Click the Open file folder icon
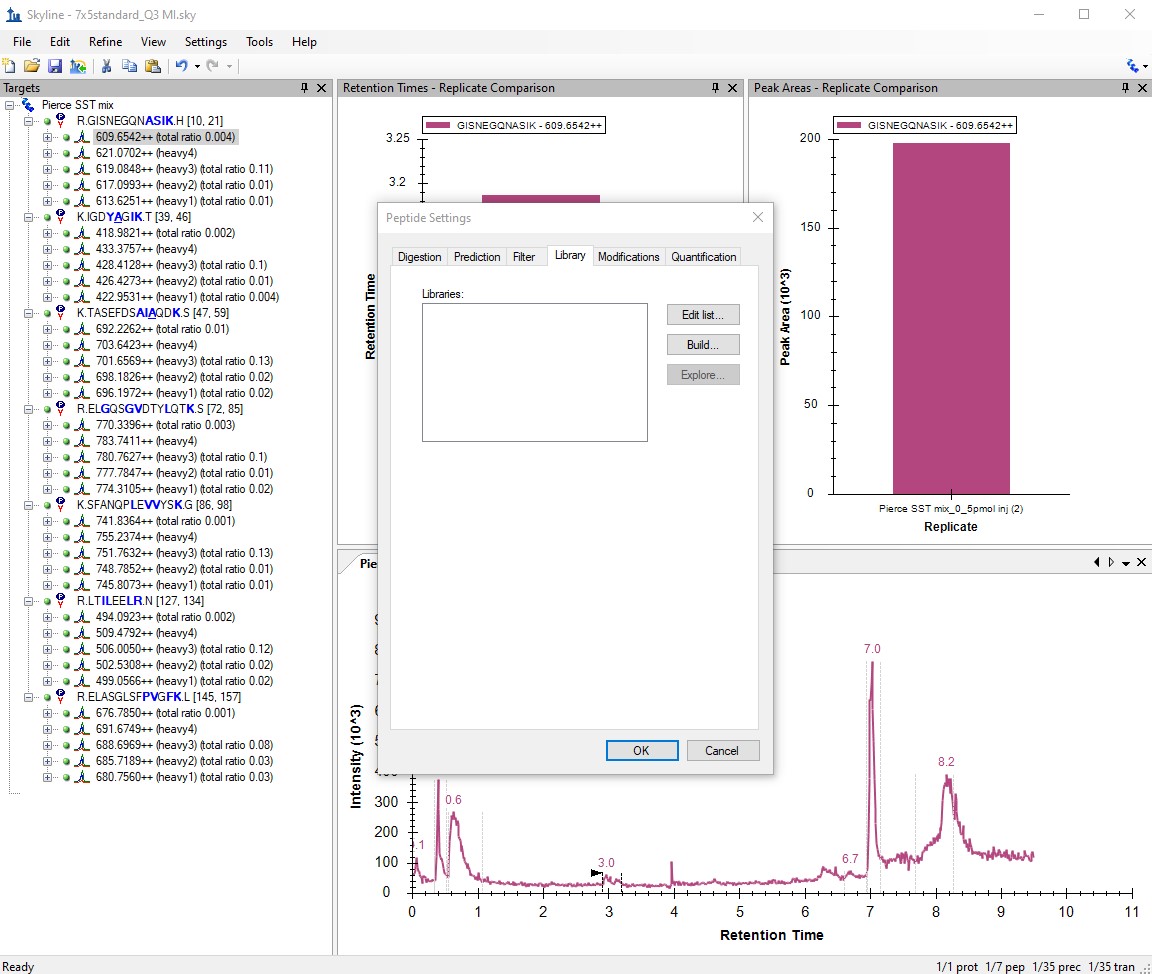Viewport: 1152px width, 974px height. pyautogui.click(x=32, y=66)
